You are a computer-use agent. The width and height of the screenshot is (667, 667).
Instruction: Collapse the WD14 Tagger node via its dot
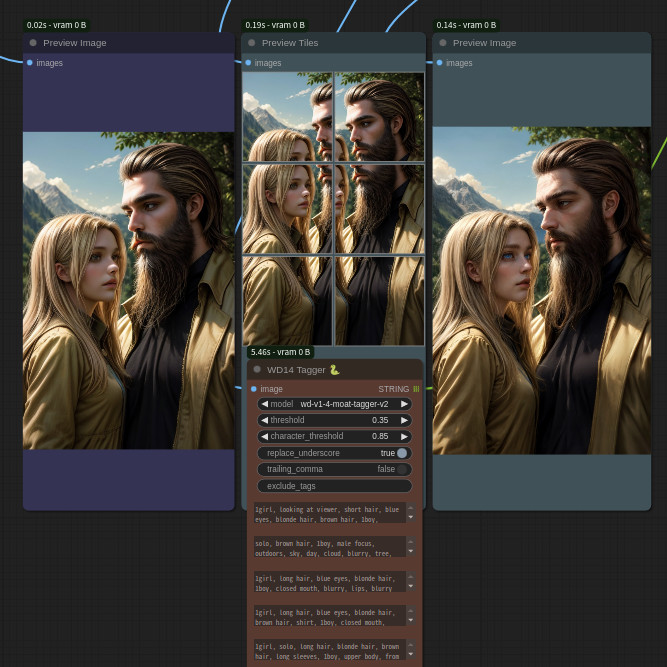pyautogui.click(x=257, y=369)
